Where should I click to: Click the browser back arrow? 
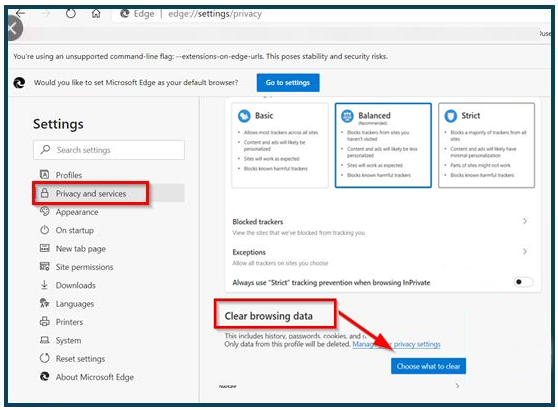20,13
